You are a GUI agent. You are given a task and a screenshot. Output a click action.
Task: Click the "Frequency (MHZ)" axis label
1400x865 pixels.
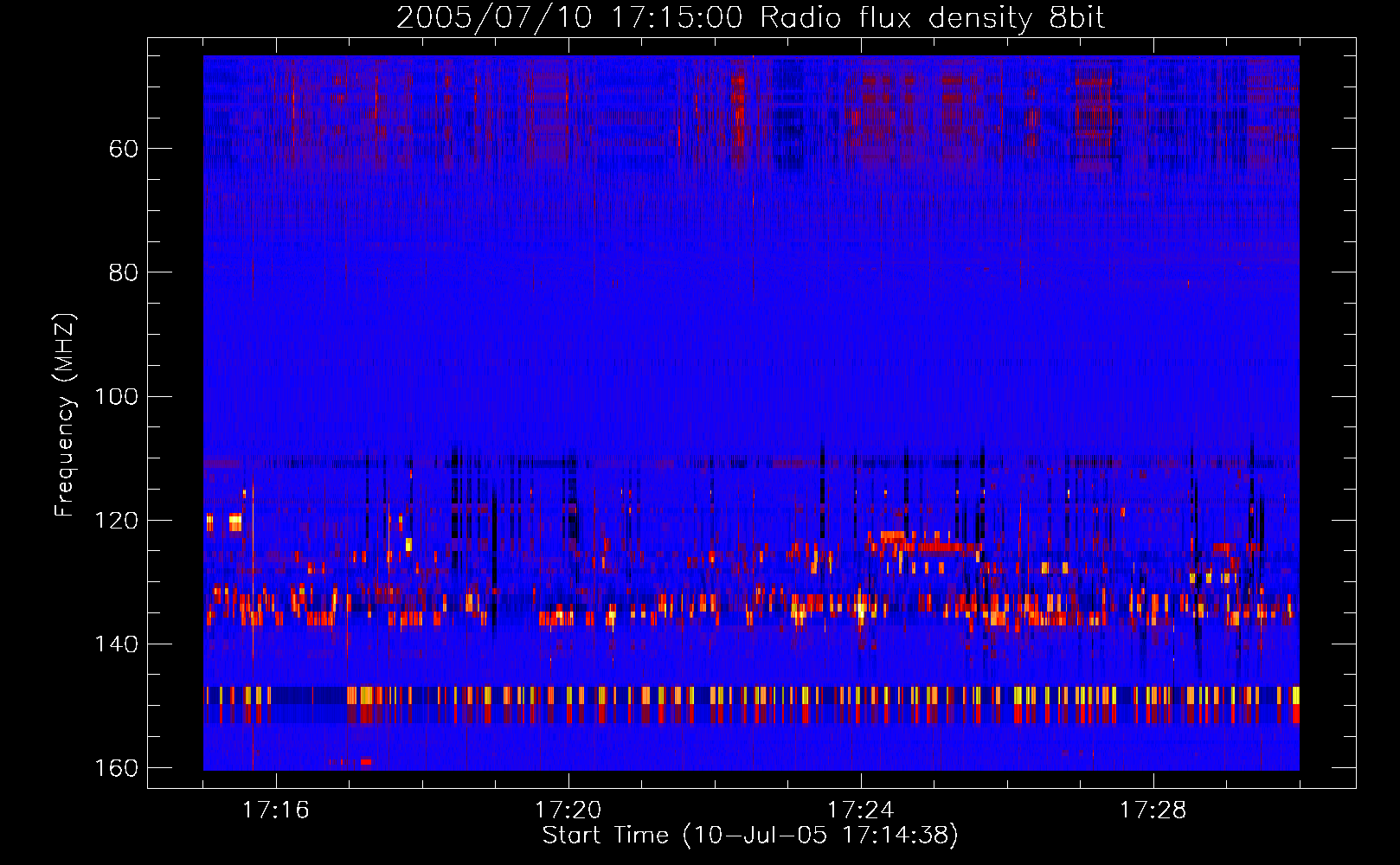pyautogui.click(x=65, y=414)
